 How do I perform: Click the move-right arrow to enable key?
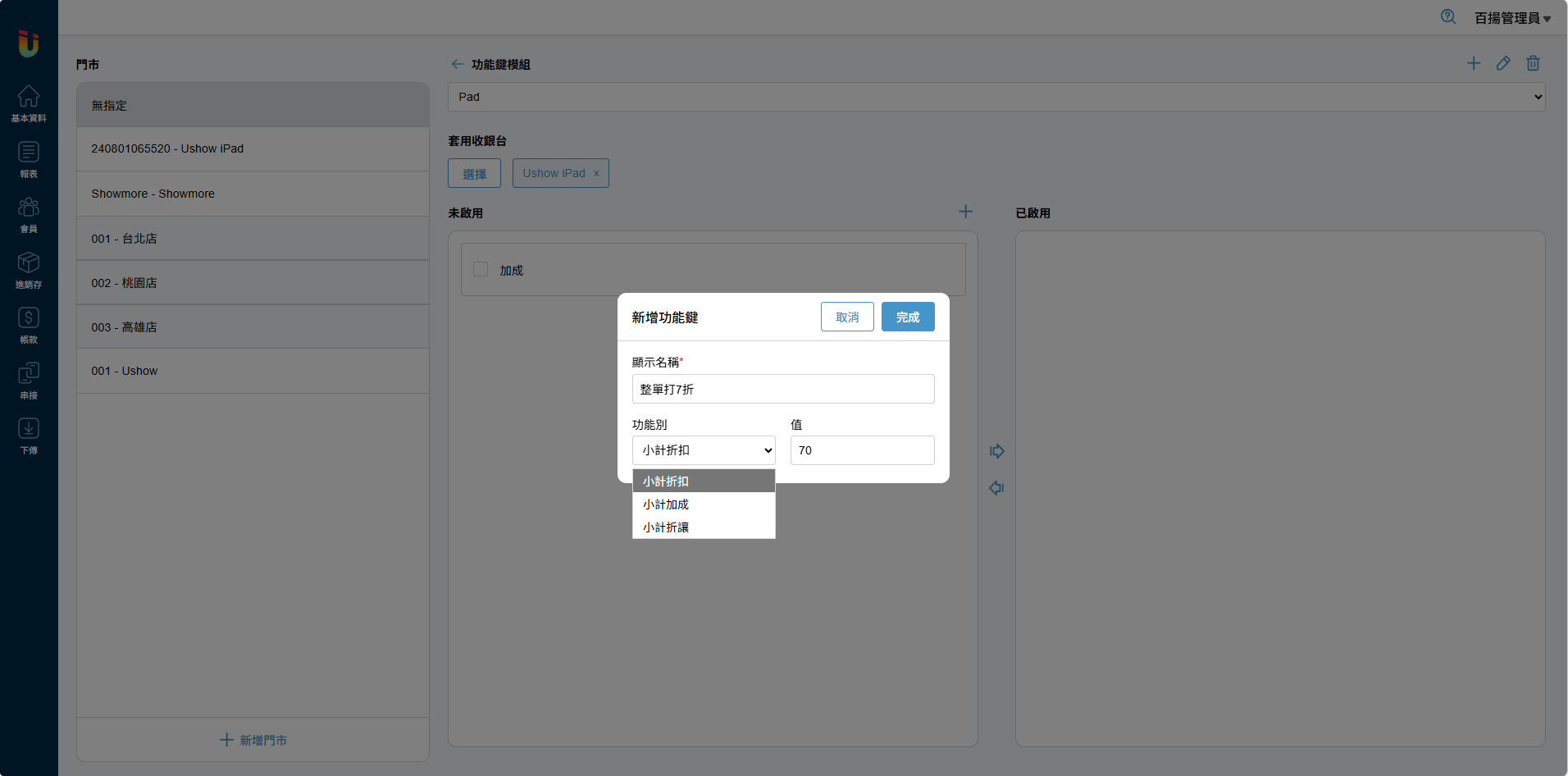point(996,451)
